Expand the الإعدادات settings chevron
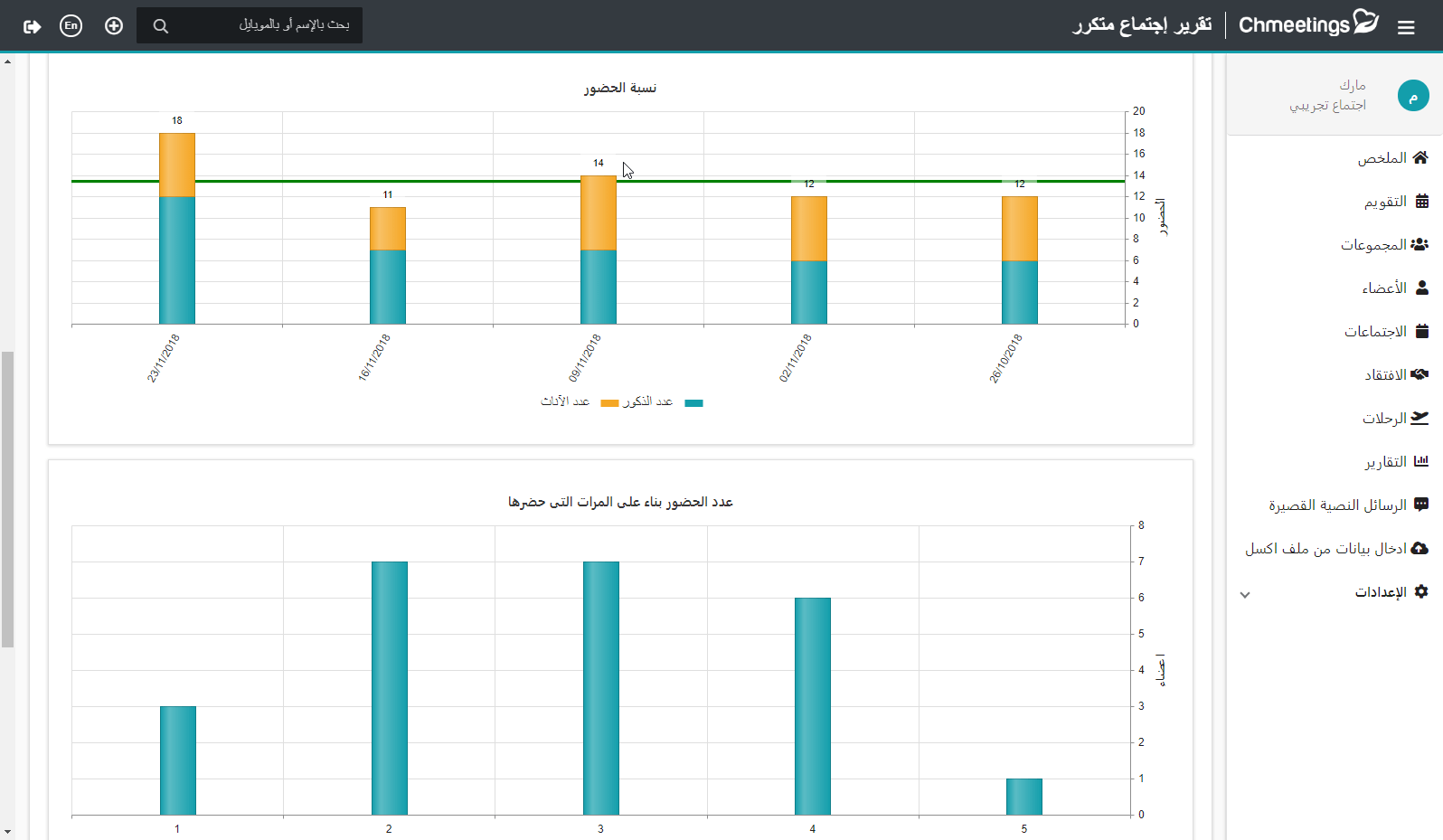The height and width of the screenshot is (840, 1443). [1245, 594]
